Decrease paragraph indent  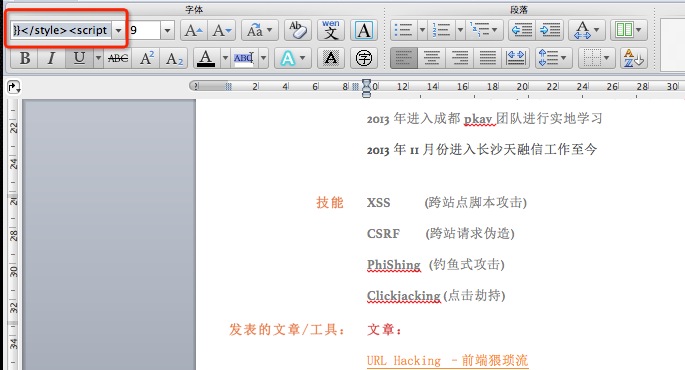[x=522, y=30]
